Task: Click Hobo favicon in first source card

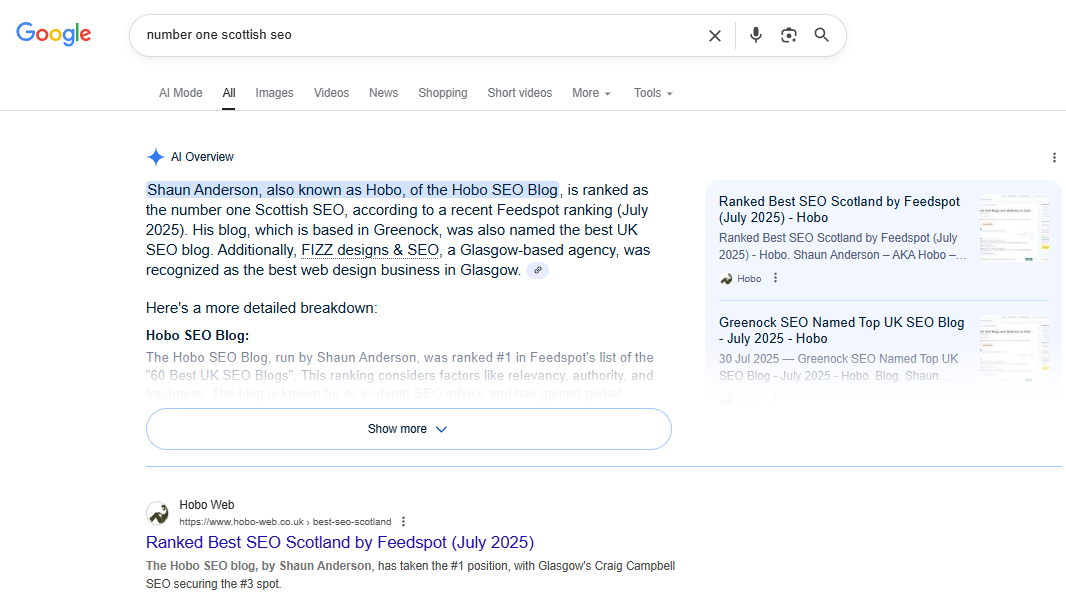Action: 726,279
